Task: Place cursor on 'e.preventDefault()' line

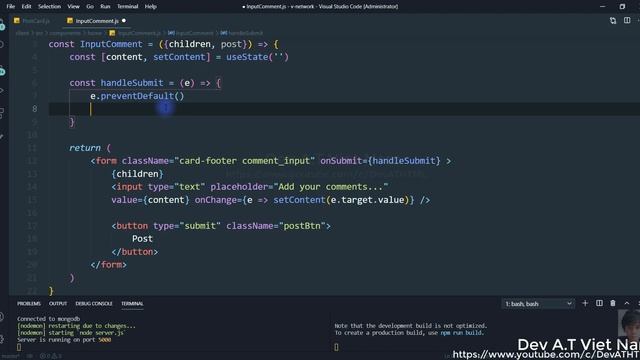Action: tap(137, 96)
